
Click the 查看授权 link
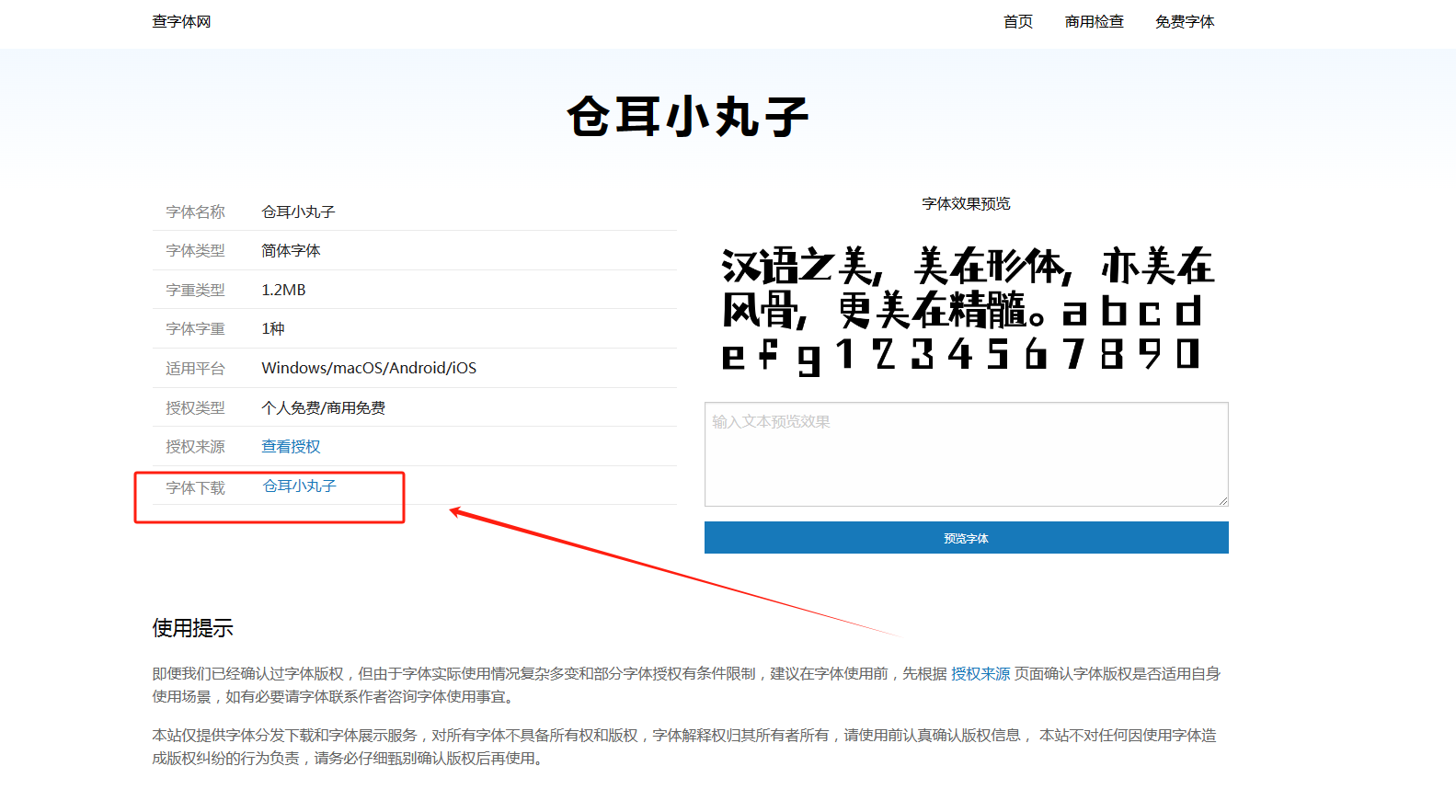click(291, 447)
